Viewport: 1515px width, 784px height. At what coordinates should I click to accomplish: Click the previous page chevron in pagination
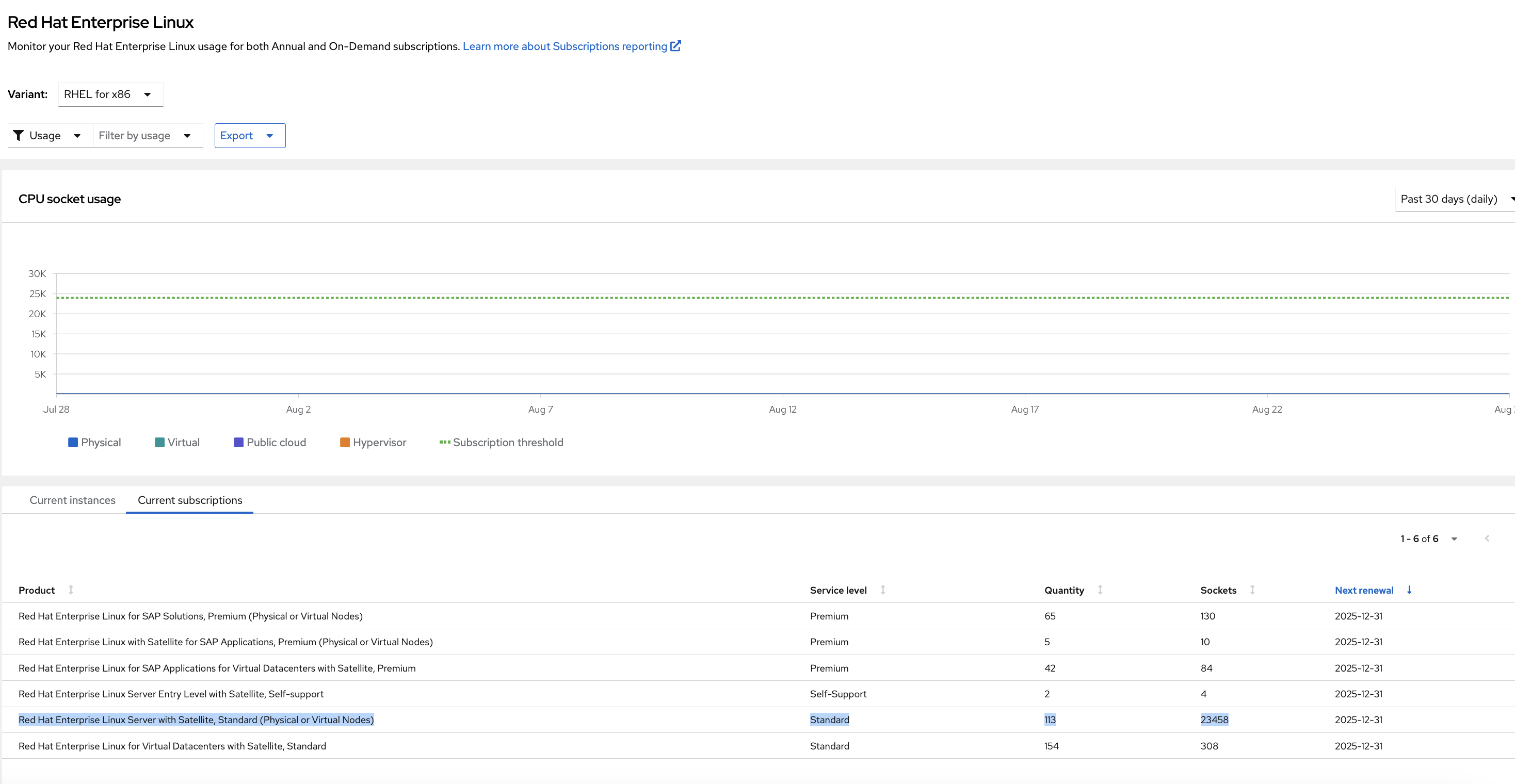[1487, 538]
